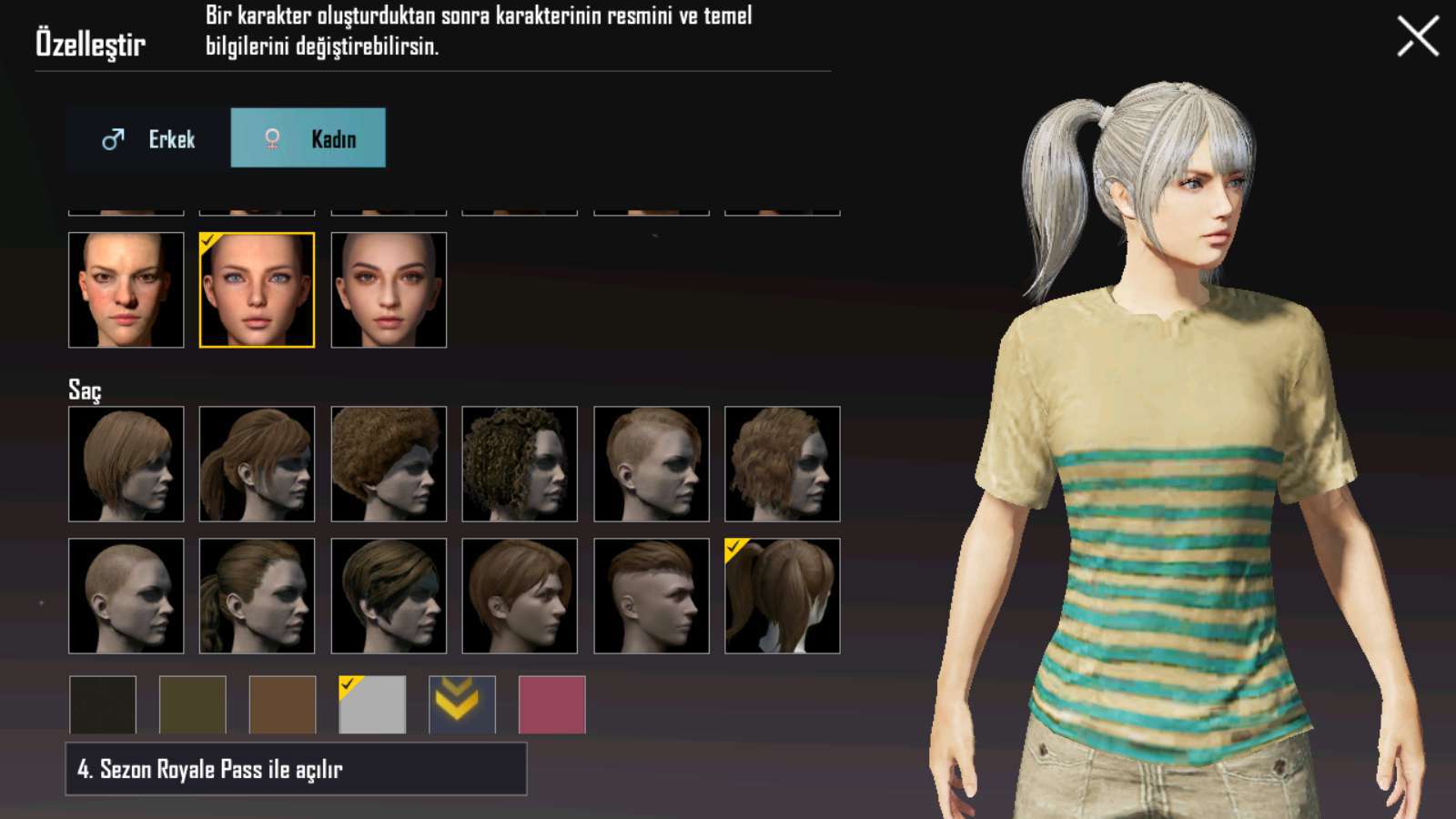The height and width of the screenshot is (819, 1456).
Task: Choose the olive green hair color
Action: (193, 704)
